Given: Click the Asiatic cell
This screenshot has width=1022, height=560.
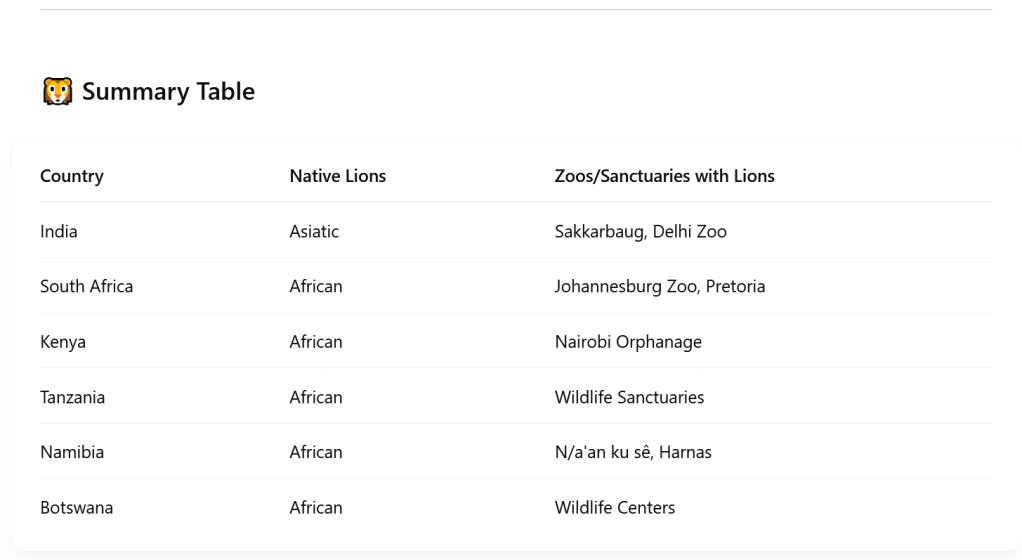Looking at the screenshot, I should 314,232.
